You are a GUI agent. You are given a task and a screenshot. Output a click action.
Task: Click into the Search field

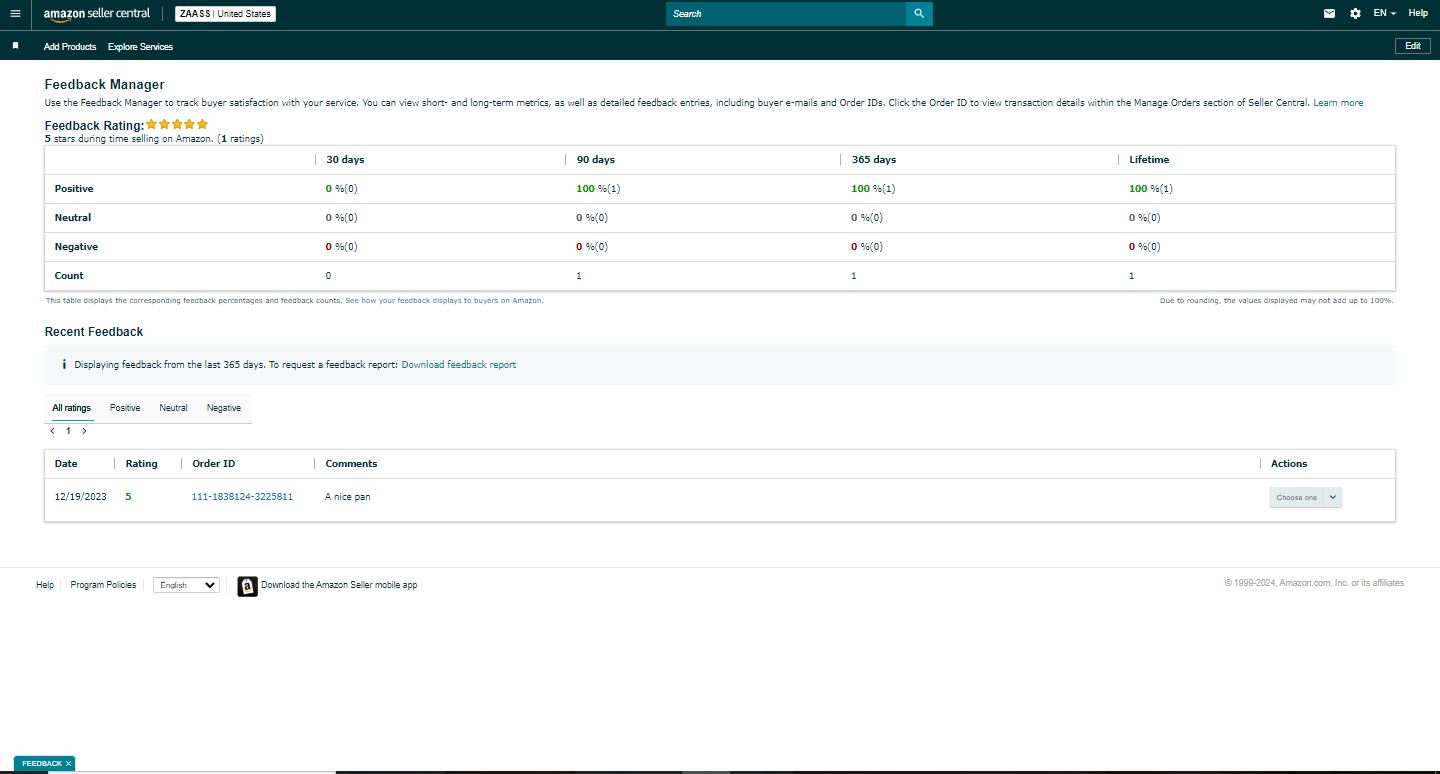pos(786,14)
